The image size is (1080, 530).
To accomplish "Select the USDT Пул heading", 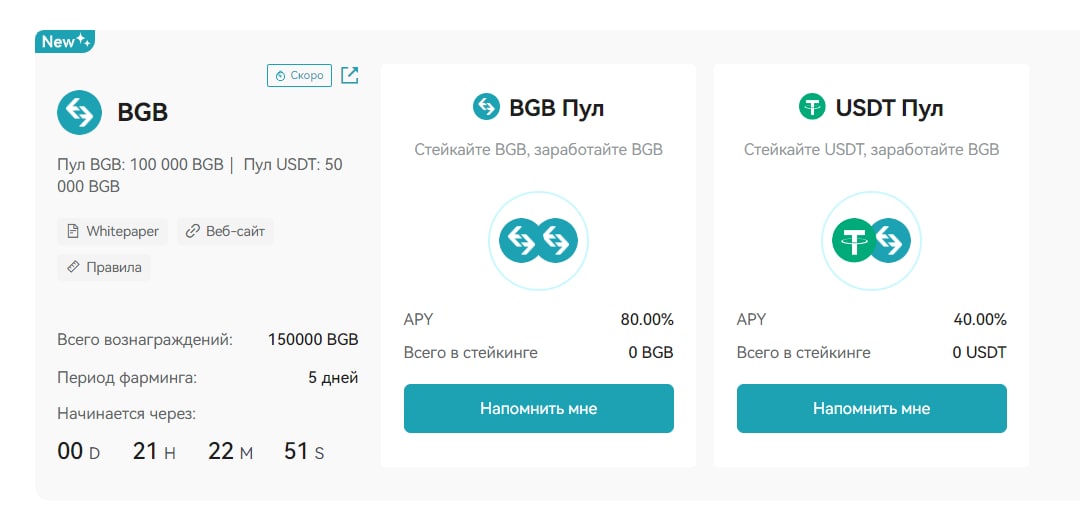I will pyautogui.click(x=889, y=108).
